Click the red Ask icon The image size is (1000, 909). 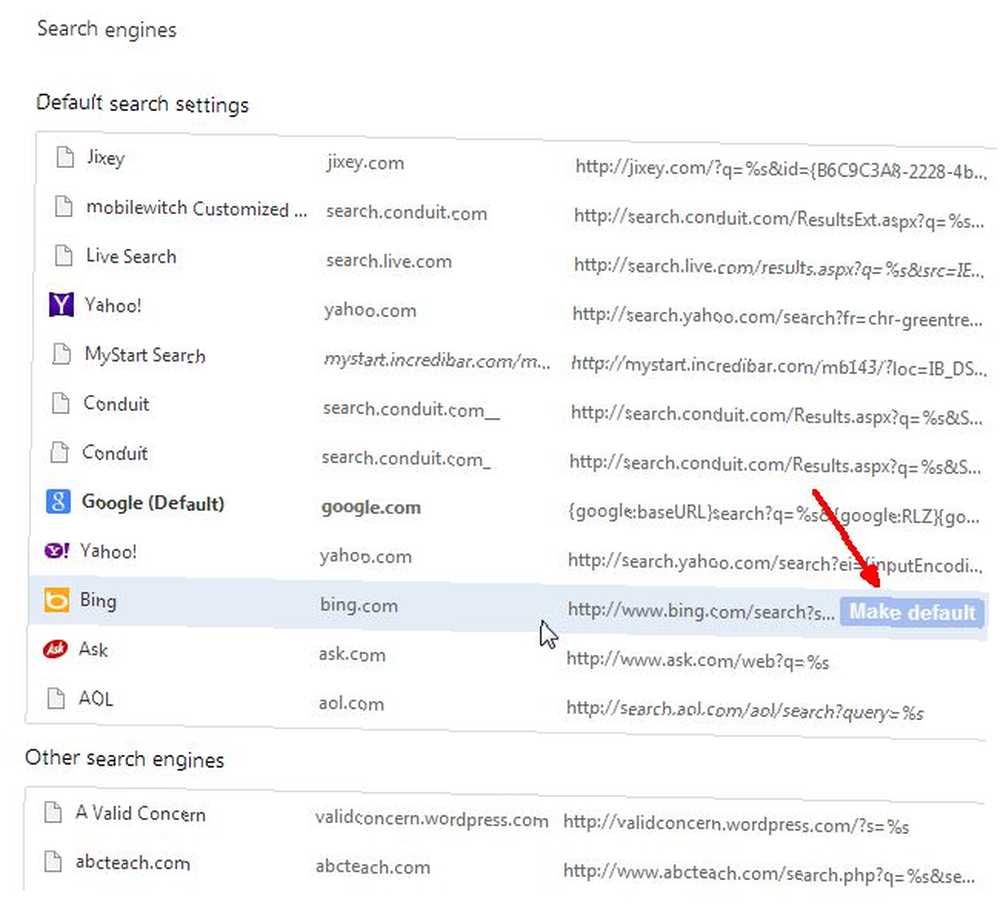[55, 649]
